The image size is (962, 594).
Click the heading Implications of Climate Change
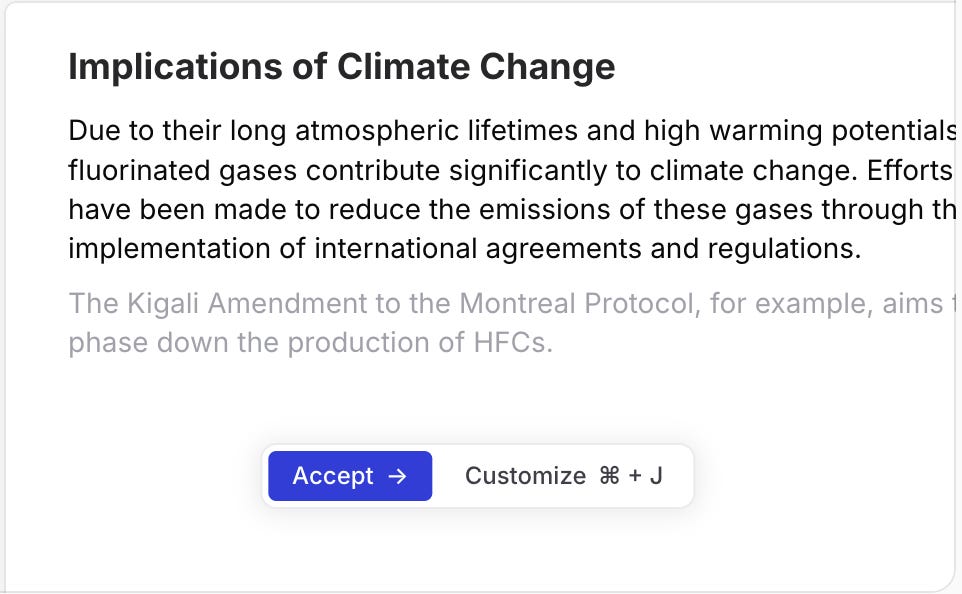tap(341, 67)
